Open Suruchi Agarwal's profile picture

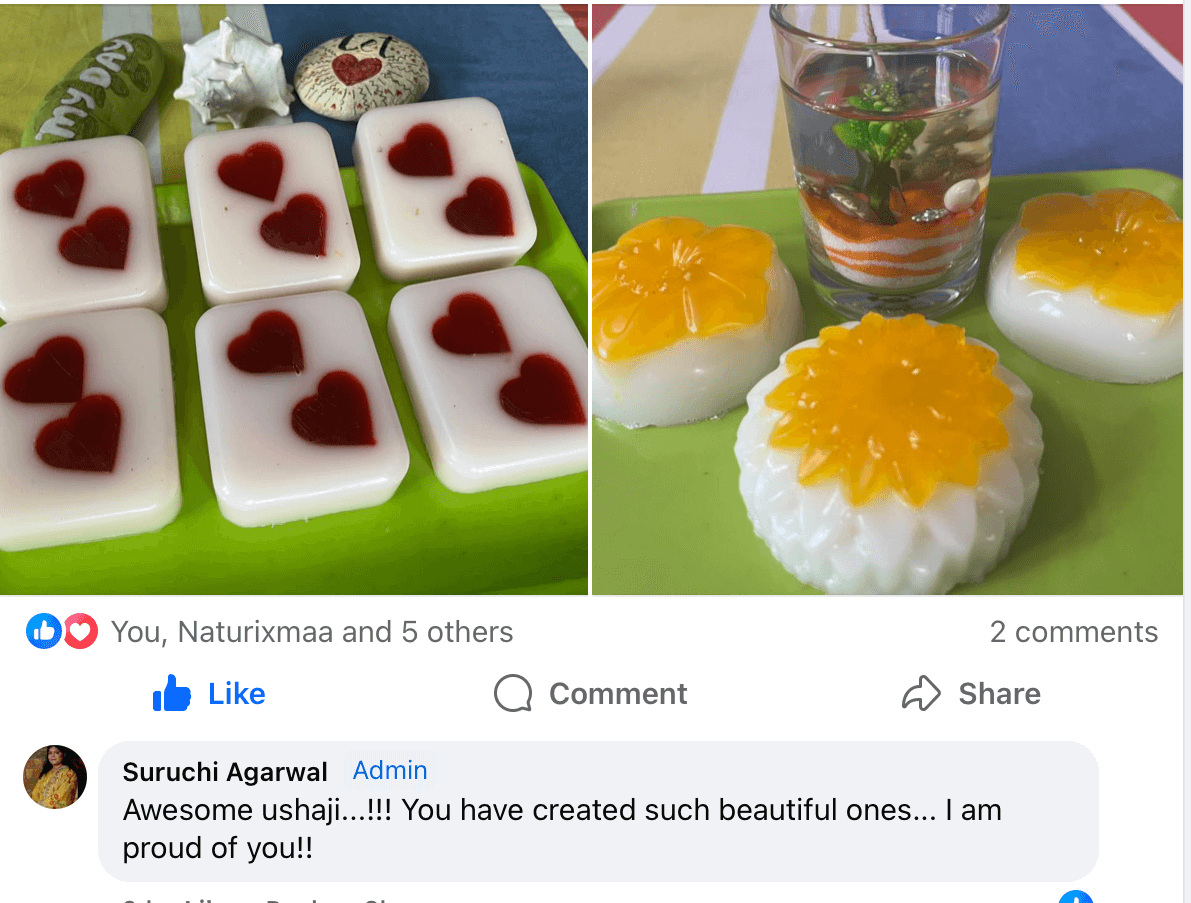(55, 776)
